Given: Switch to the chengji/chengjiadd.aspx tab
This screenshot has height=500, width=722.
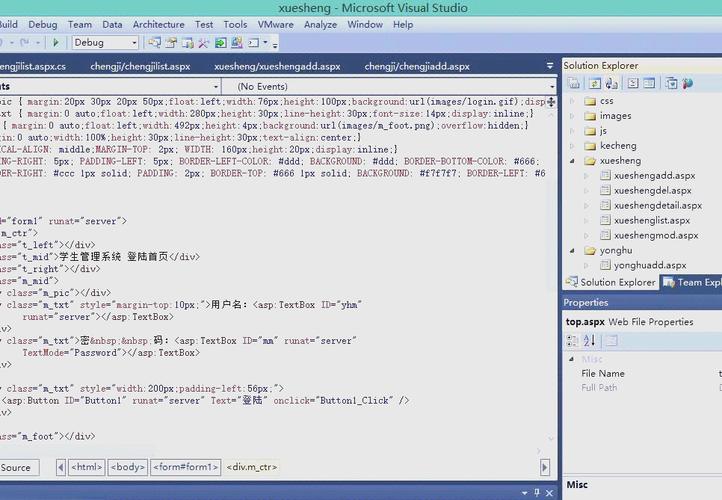Looking at the screenshot, I should pos(416,67).
